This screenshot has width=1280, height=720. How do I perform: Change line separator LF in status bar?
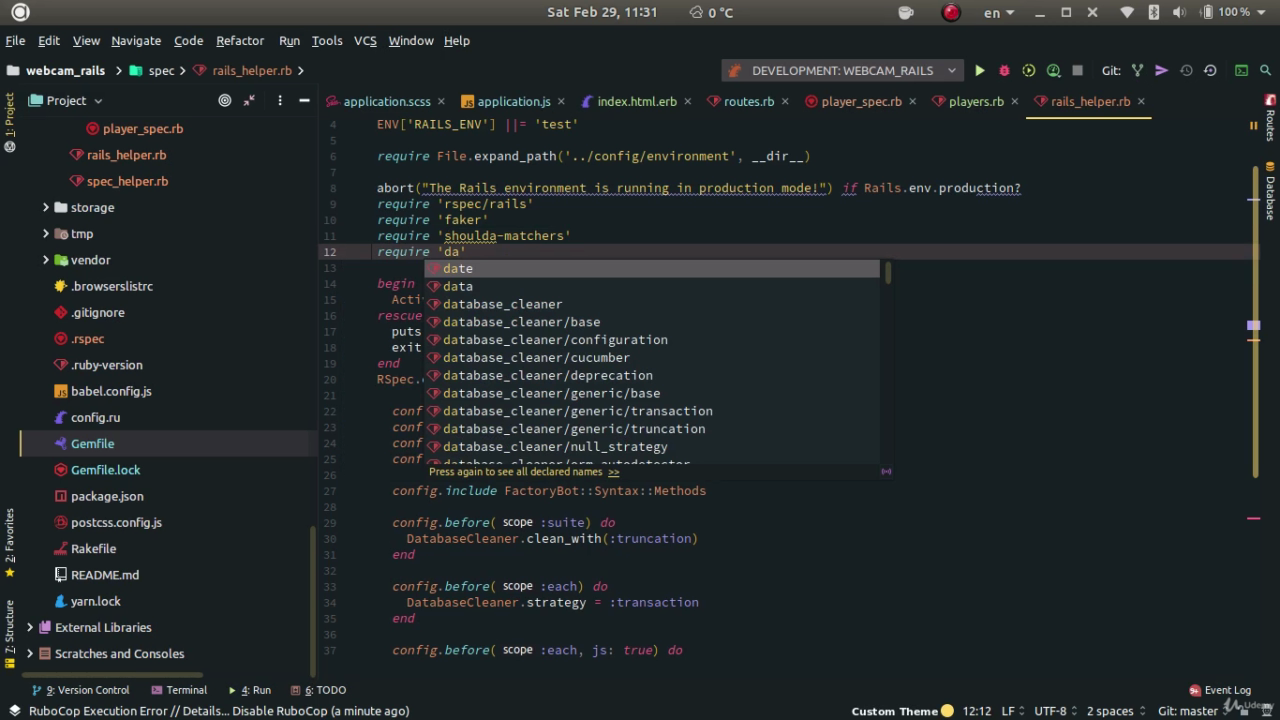[x=1014, y=711]
